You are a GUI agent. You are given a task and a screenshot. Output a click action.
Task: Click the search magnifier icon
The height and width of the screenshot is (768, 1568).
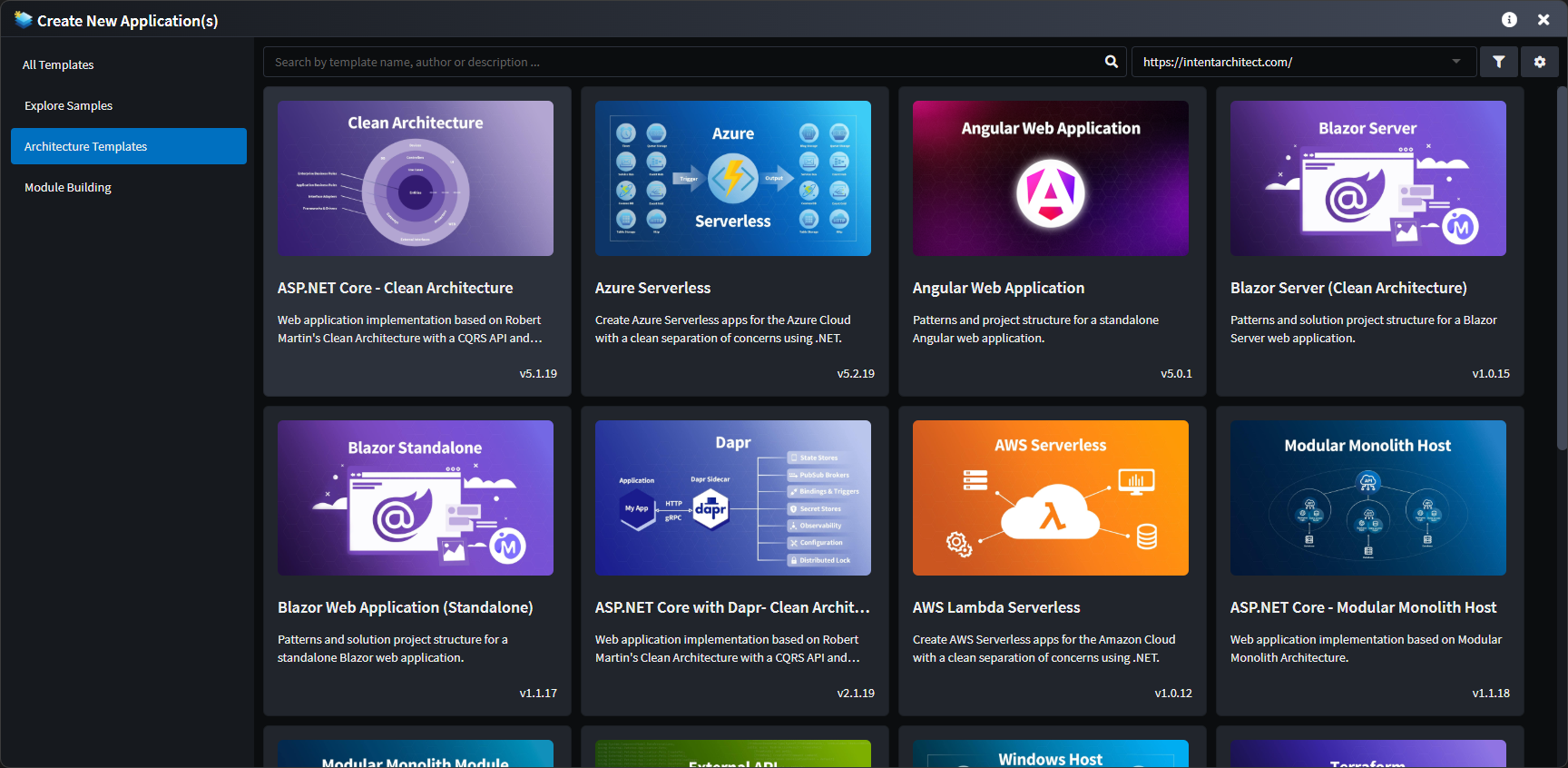[1111, 62]
